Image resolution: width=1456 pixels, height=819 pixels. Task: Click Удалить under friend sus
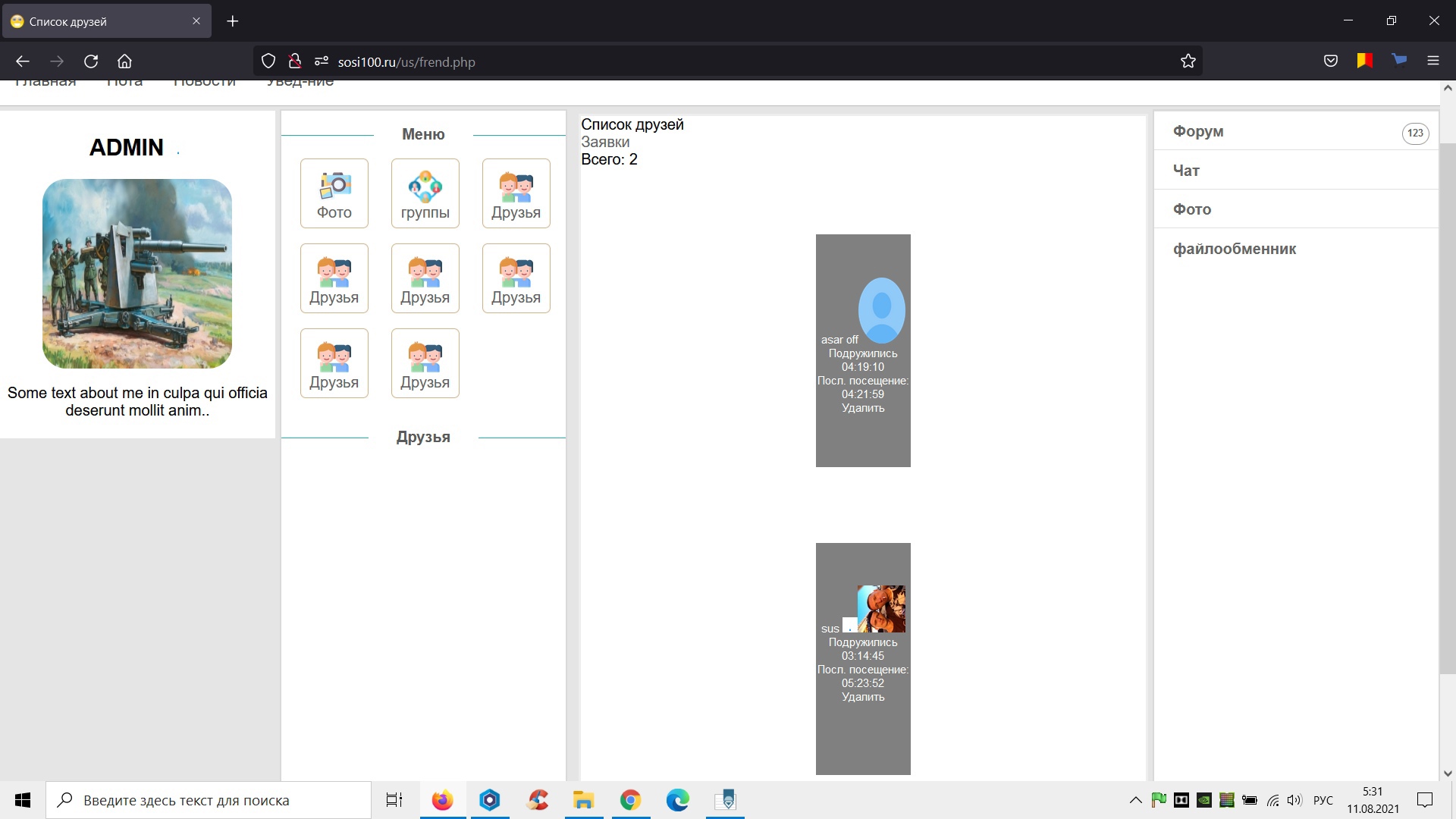coord(862,697)
